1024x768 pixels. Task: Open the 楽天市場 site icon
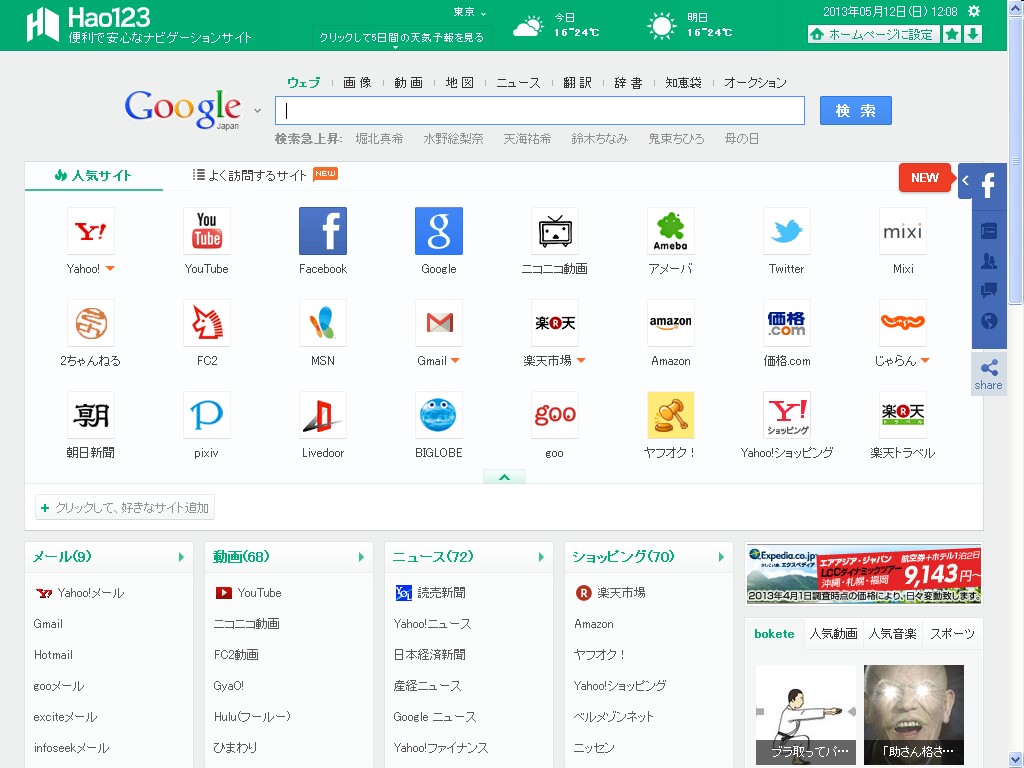[554, 323]
